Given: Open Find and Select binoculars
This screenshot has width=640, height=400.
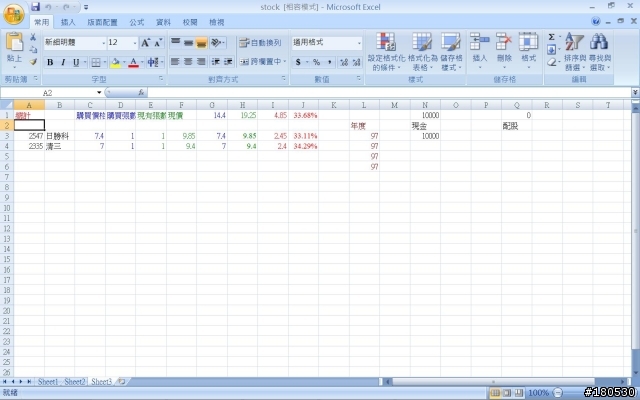Looking at the screenshot, I should click(599, 51).
